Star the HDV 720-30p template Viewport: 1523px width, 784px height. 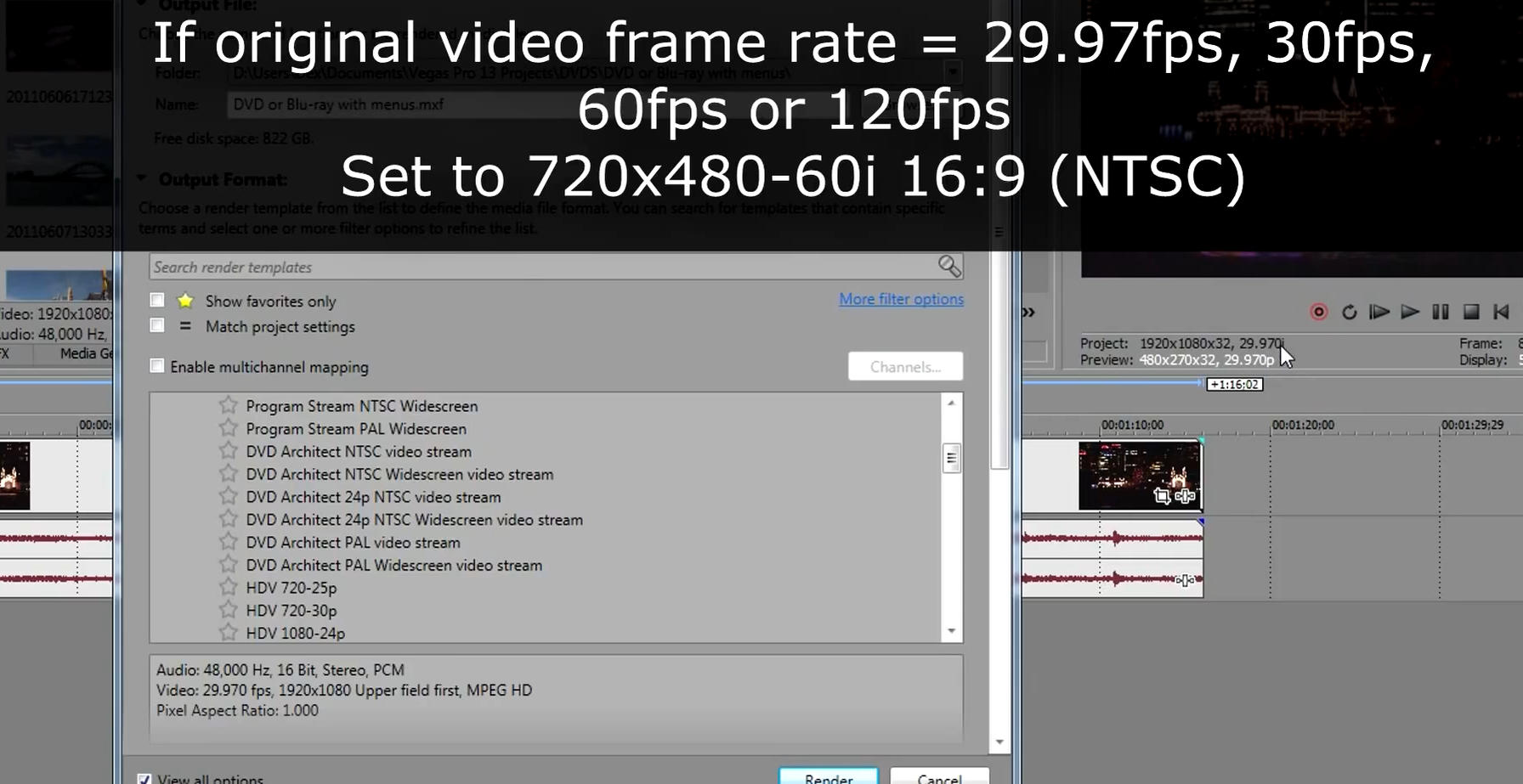[228, 610]
